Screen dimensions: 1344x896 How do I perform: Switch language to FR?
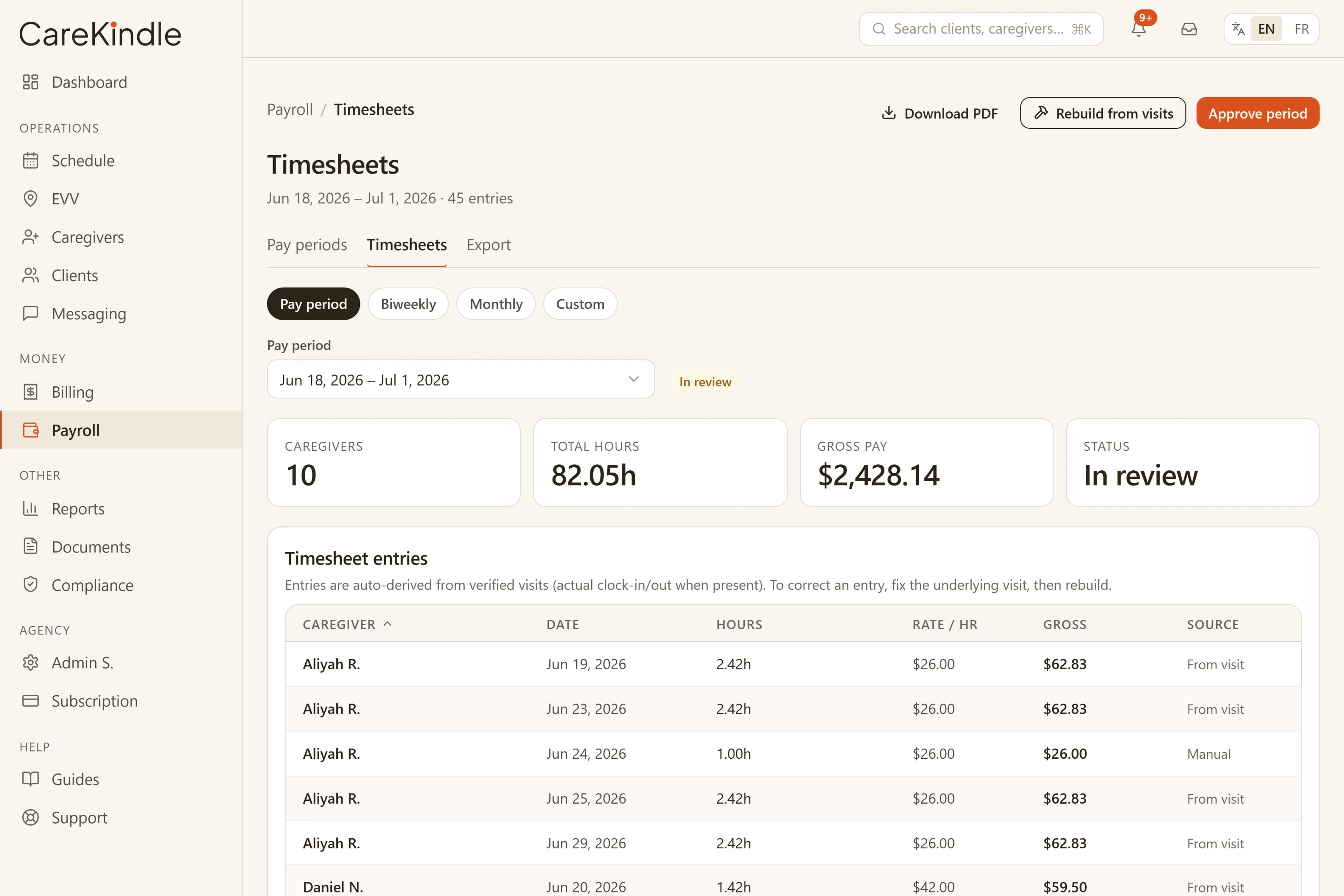coord(1302,29)
